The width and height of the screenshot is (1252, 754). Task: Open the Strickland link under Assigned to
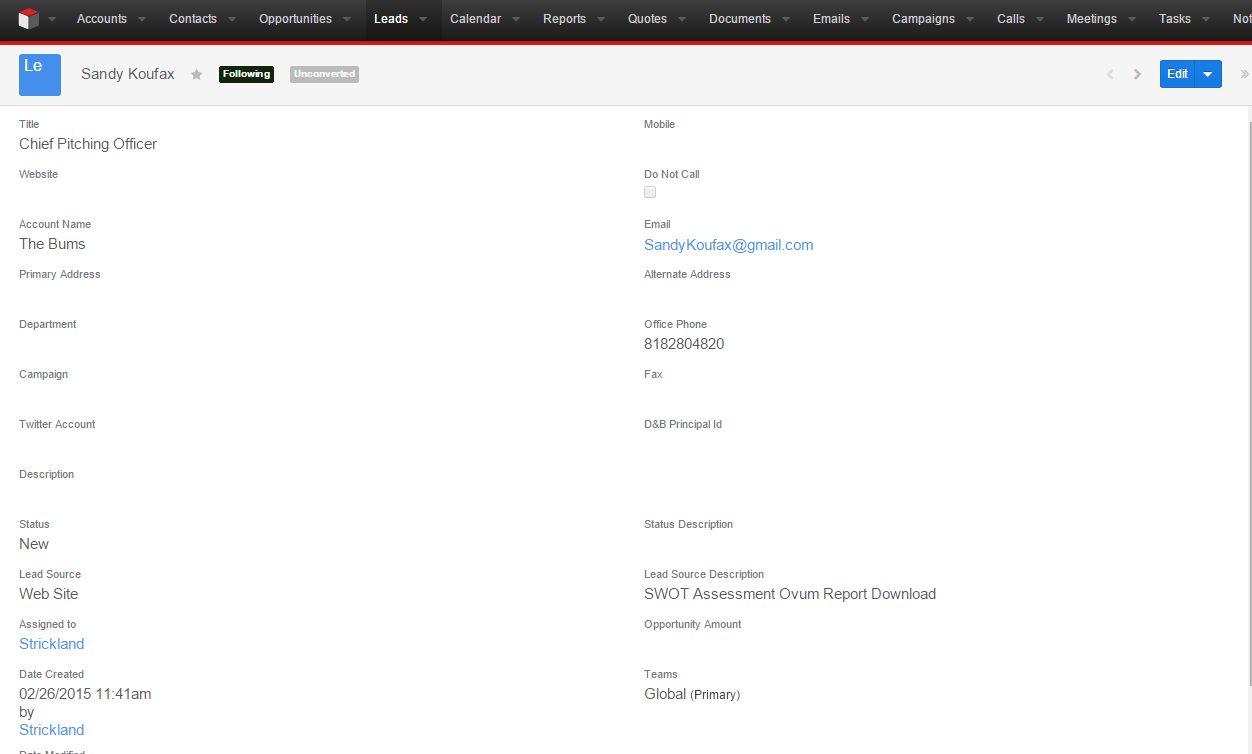(51, 644)
